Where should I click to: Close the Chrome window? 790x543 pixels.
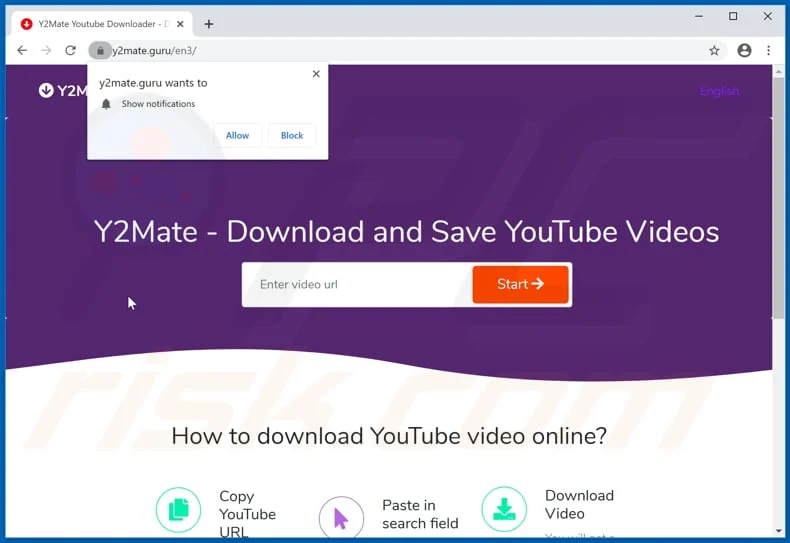767,17
